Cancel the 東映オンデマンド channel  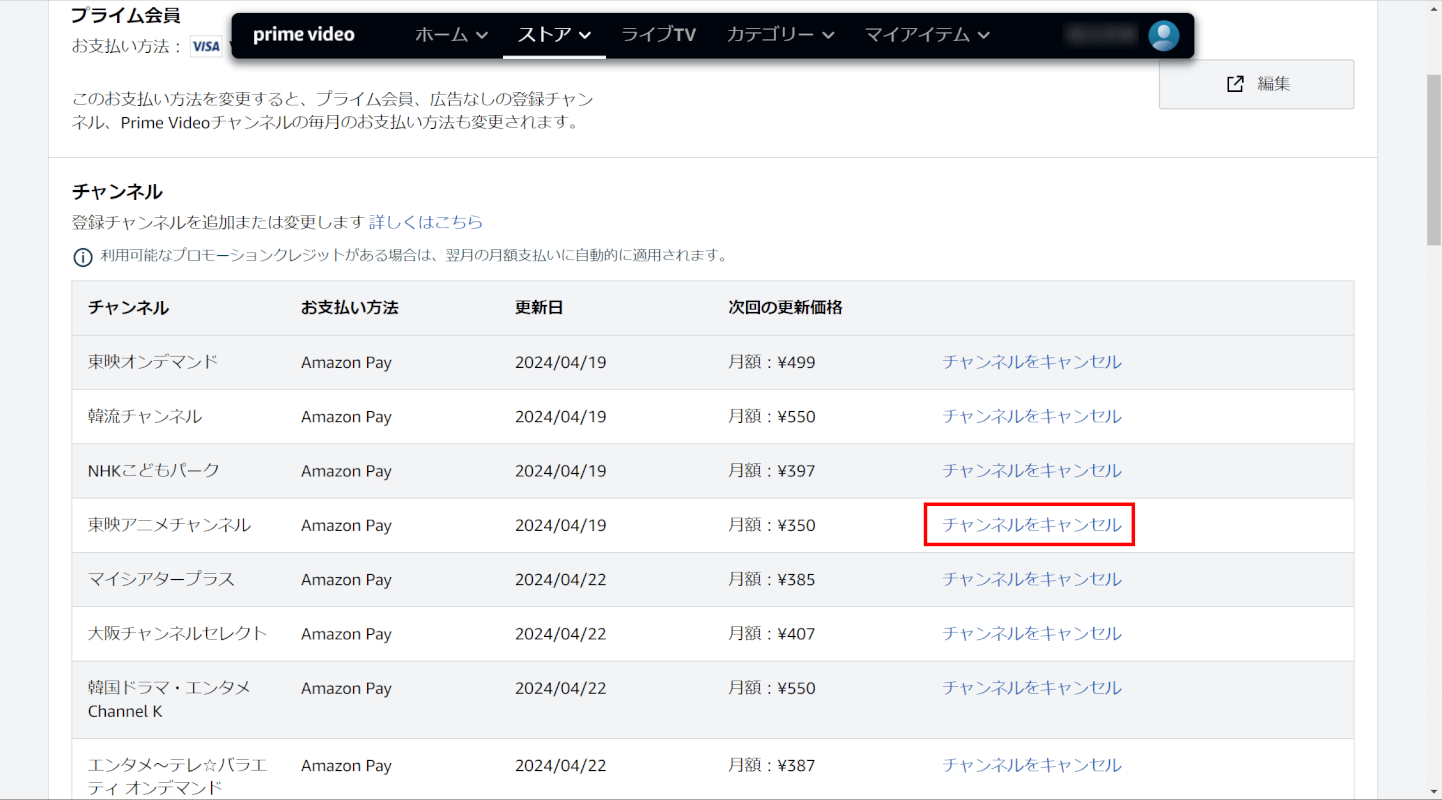point(1032,362)
